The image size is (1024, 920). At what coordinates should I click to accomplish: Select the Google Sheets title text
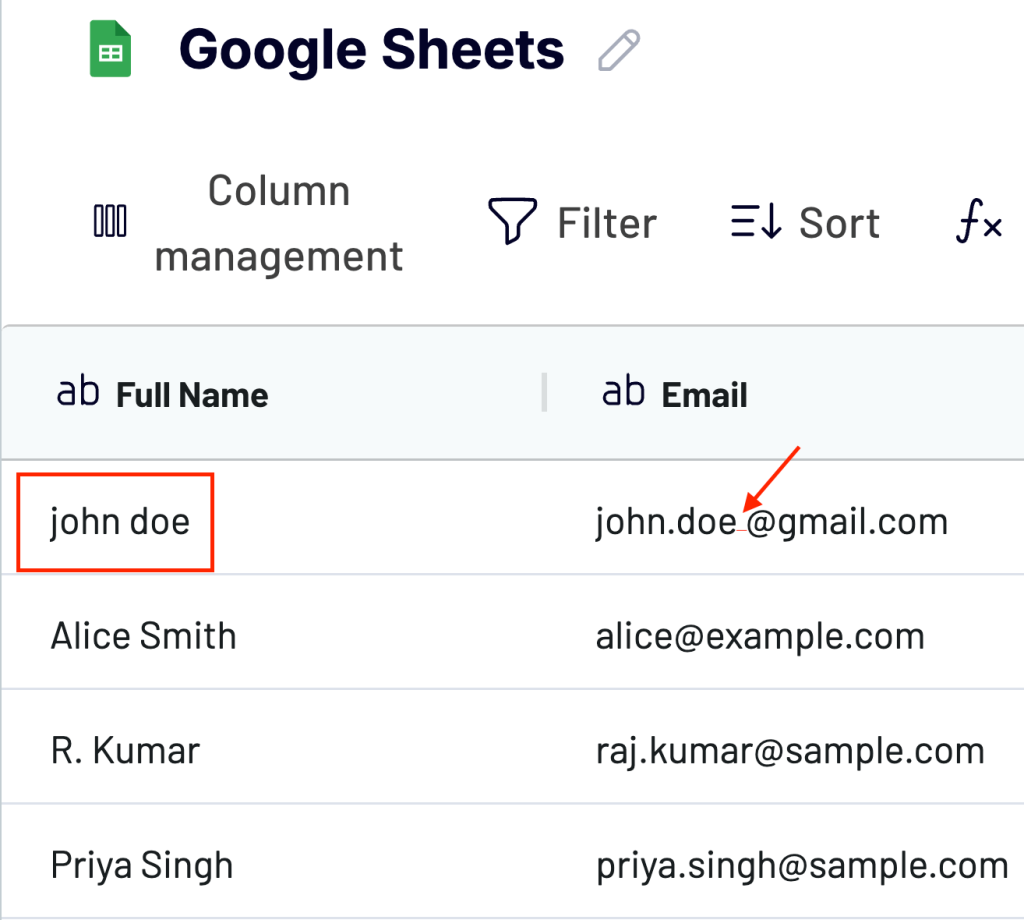[372, 50]
